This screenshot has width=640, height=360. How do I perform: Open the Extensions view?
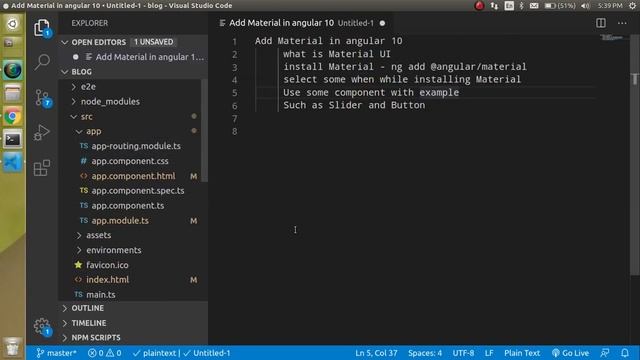42,168
